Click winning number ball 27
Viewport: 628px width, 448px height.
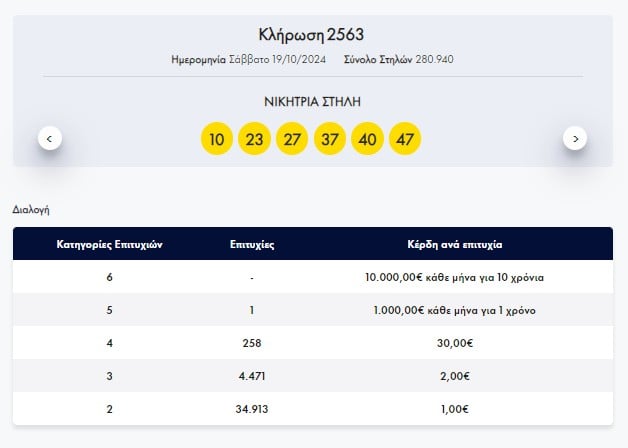click(292, 139)
